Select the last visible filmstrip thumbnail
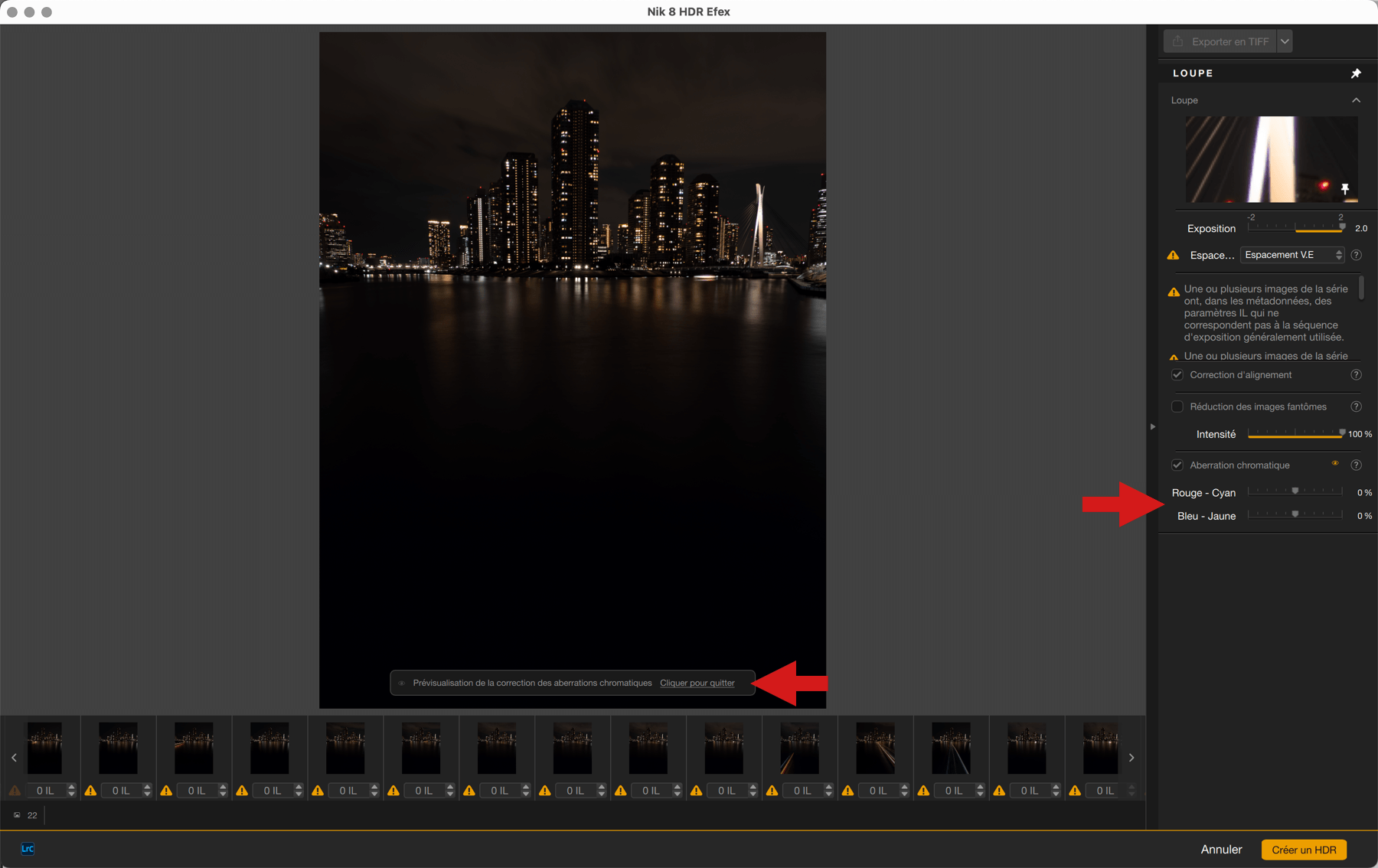 [x=1100, y=749]
